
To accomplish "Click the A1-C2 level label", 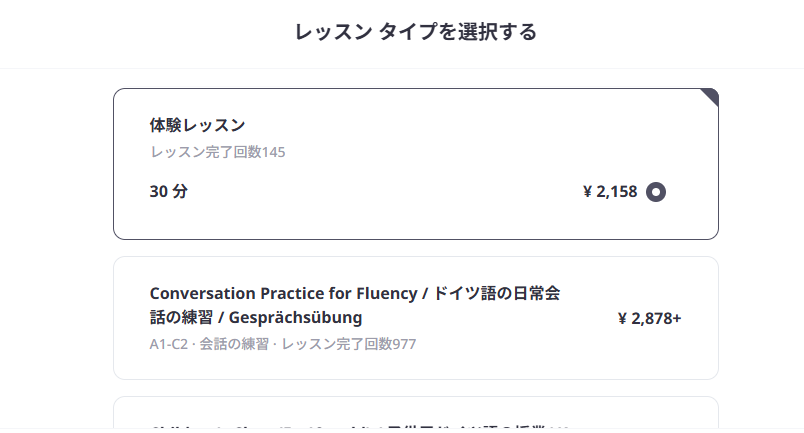I will pos(169,344).
